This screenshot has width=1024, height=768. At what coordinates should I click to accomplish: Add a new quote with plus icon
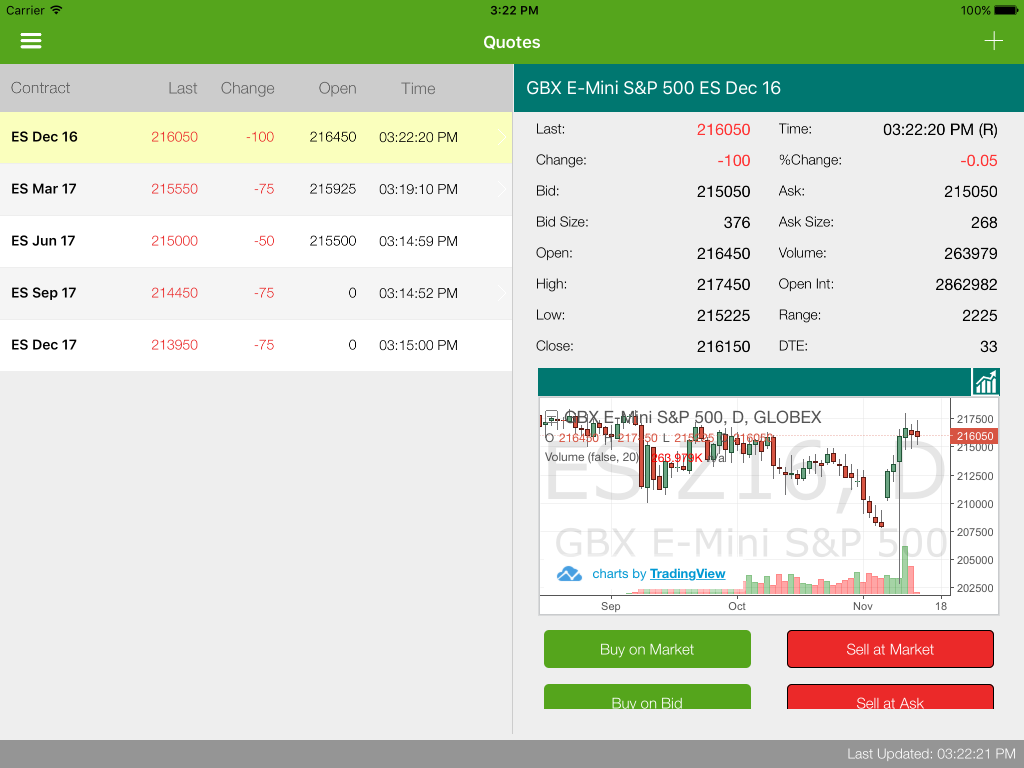pyautogui.click(x=993, y=41)
